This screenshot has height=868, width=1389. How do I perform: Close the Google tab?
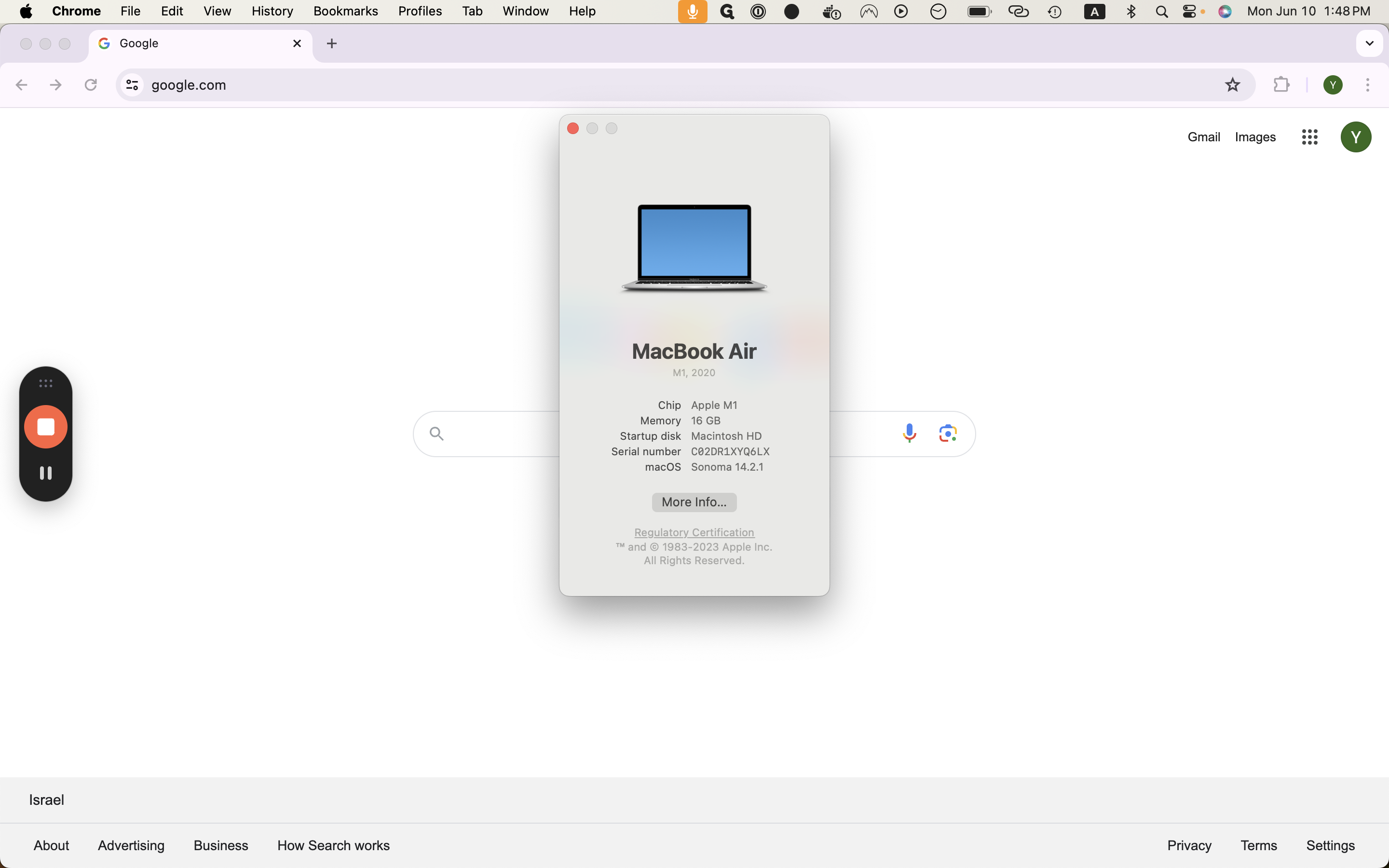297,43
